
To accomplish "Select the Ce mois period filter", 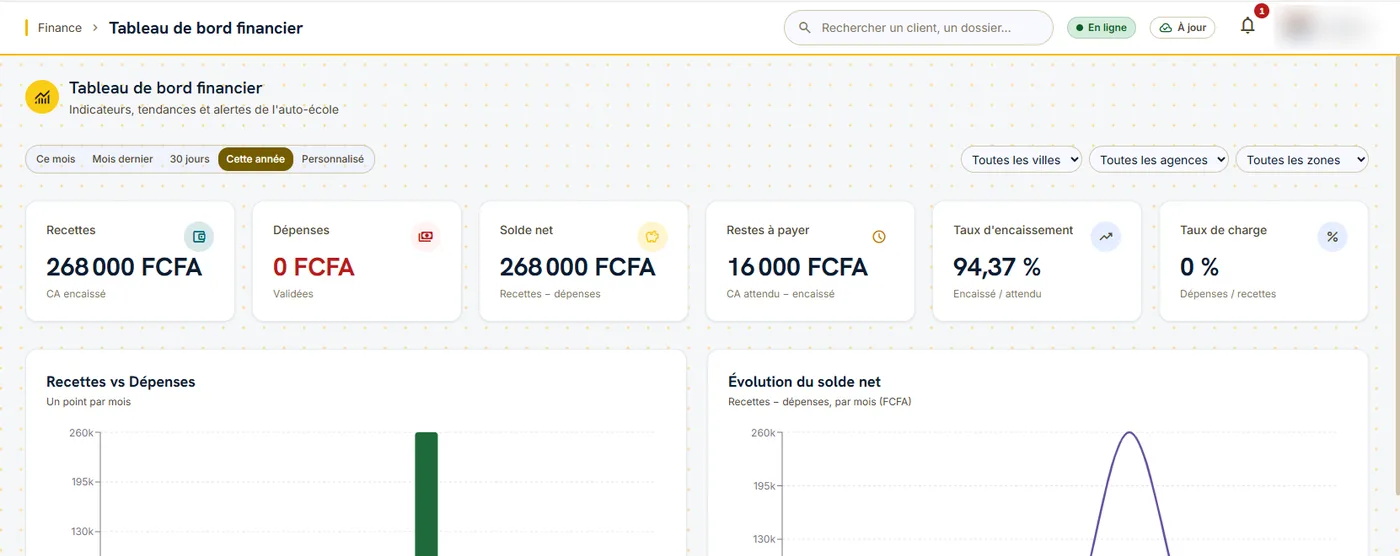I will [x=56, y=159].
